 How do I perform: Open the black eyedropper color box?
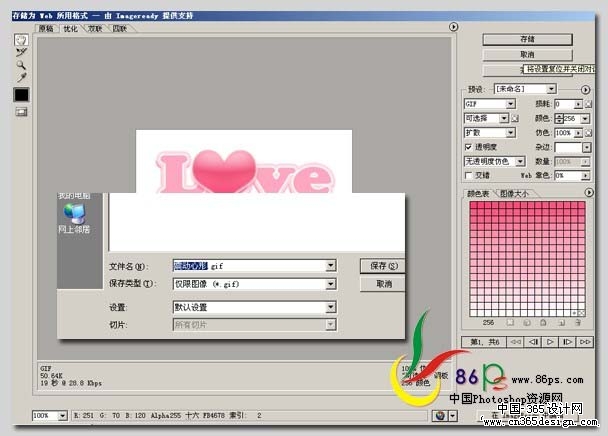click(21, 95)
